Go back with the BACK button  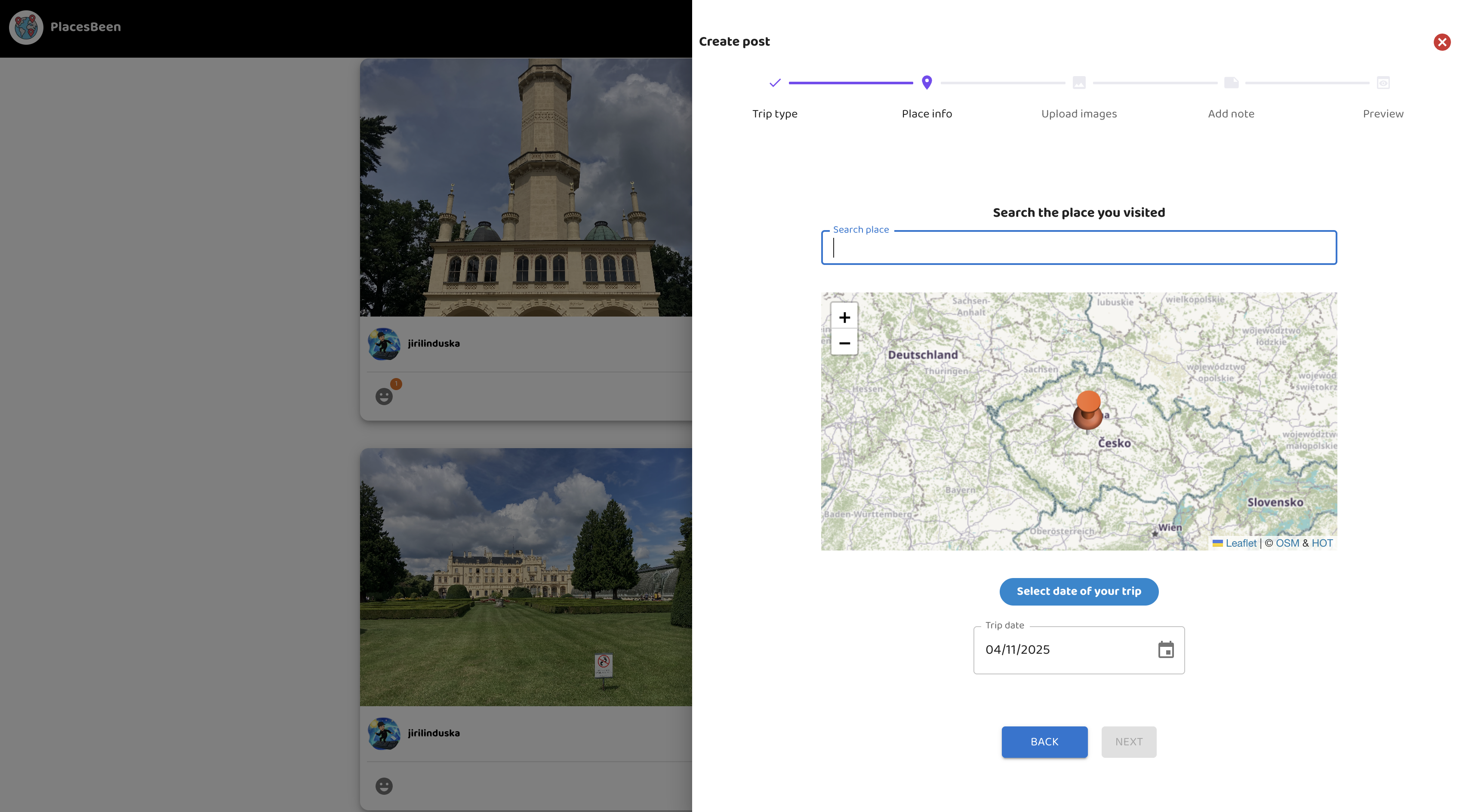point(1044,741)
